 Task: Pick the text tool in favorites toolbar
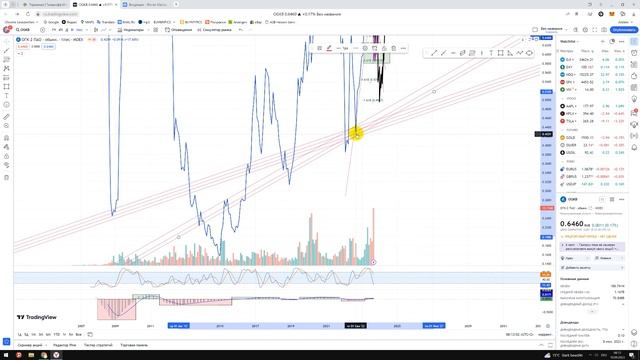491,53
